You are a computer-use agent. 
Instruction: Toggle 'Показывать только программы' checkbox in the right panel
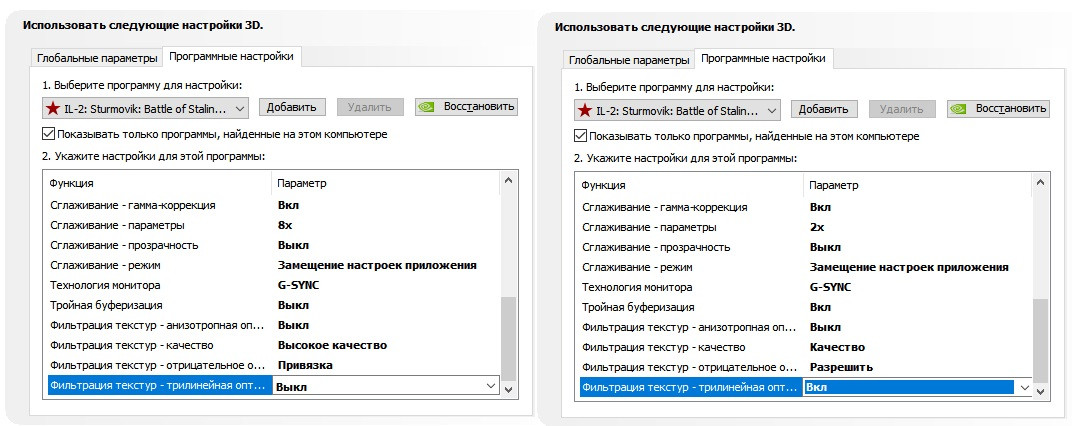coord(581,136)
